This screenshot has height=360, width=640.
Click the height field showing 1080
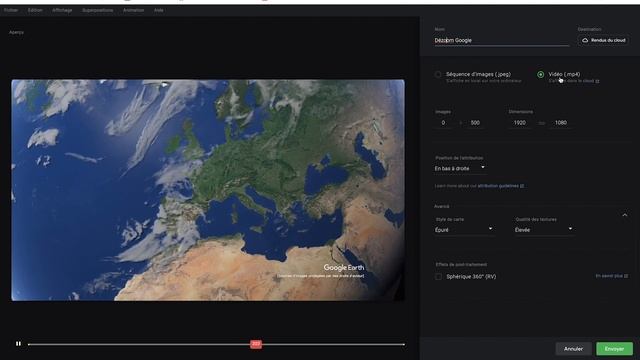point(561,123)
